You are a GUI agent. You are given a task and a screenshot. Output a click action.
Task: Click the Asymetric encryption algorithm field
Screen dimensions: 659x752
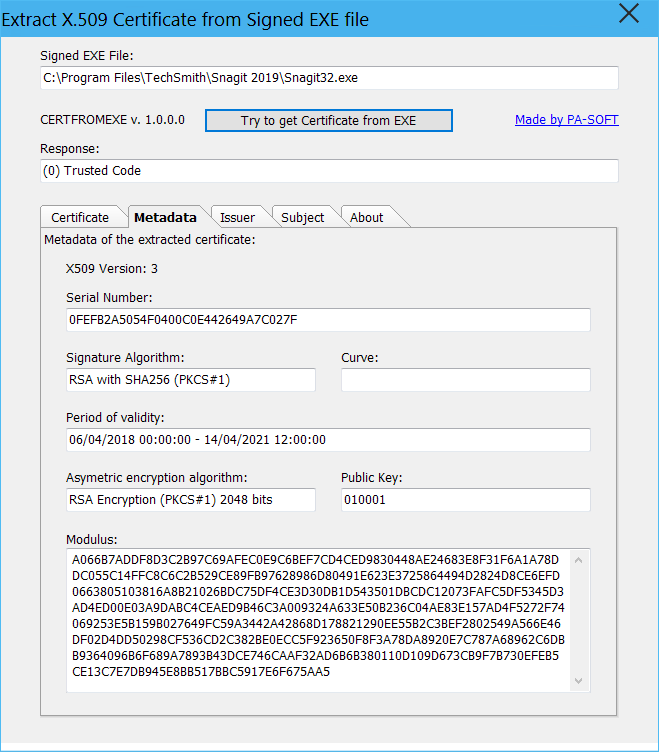pyautogui.click(x=190, y=500)
